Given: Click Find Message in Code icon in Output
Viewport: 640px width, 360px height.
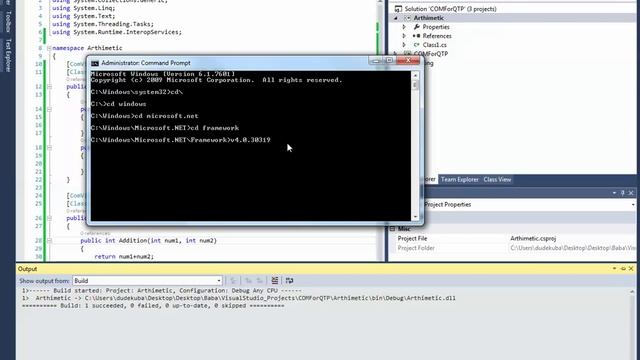Looking at the screenshot, I should 233,280.
